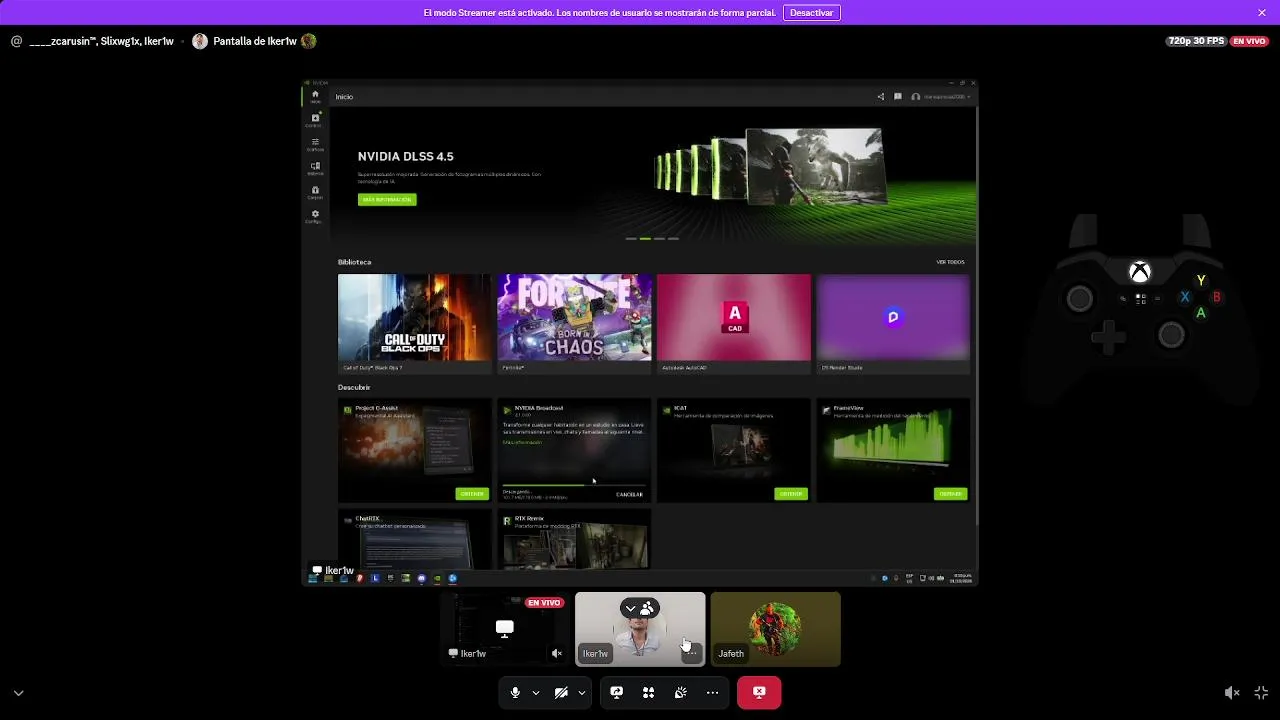Exit fullscreen with the collapse arrows icon
The width and height of the screenshot is (1280, 720).
(x=1261, y=692)
